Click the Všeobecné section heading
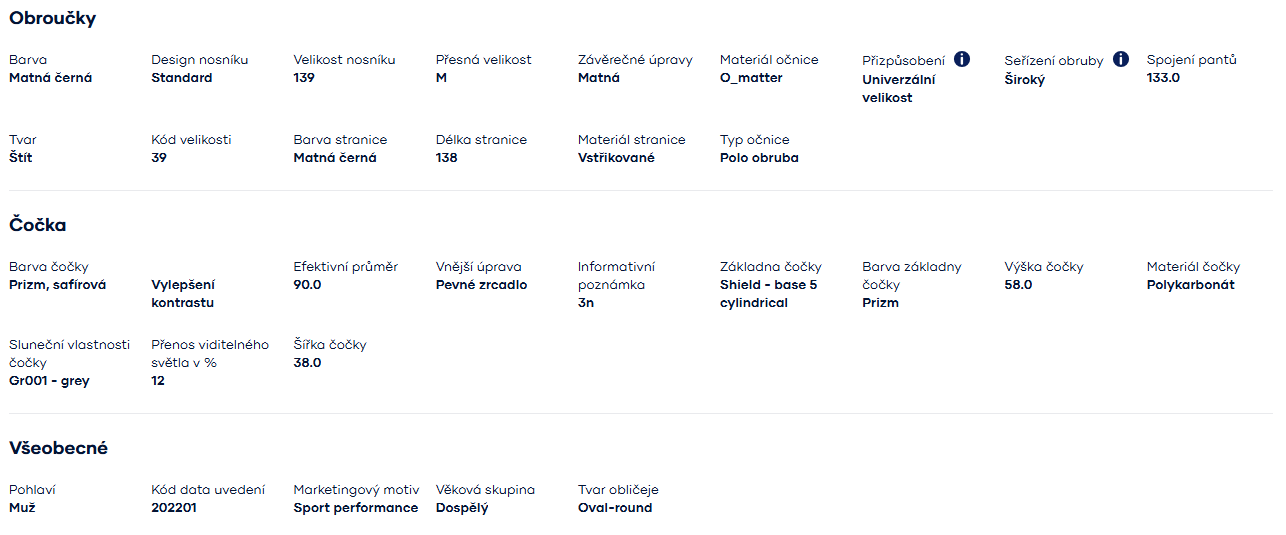The height and width of the screenshot is (535, 1286). 58,448
